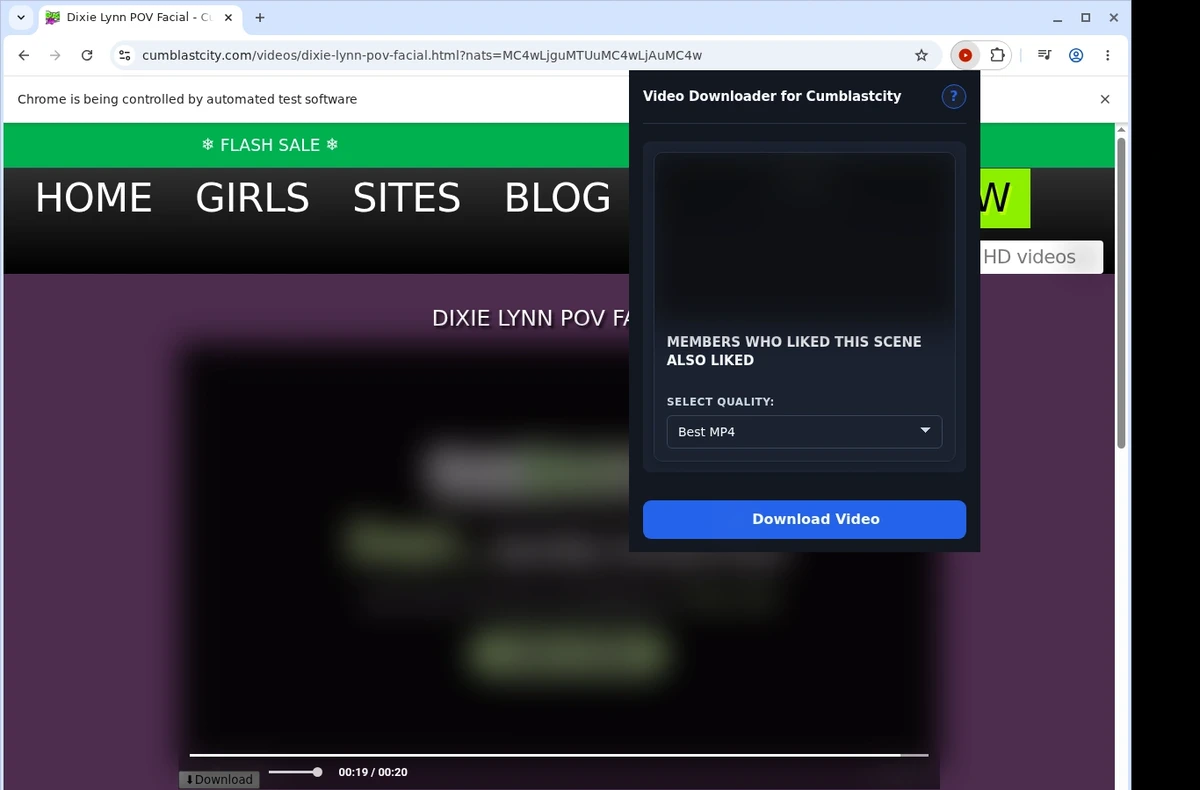Seek on the video progress bar
The image size is (1200, 790).
coord(559,755)
